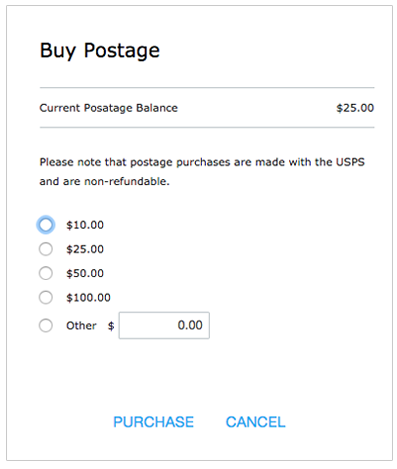The height and width of the screenshot is (469, 397).
Task: Choose the $25.00 postage radio option
Action: [x=46, y=249]
